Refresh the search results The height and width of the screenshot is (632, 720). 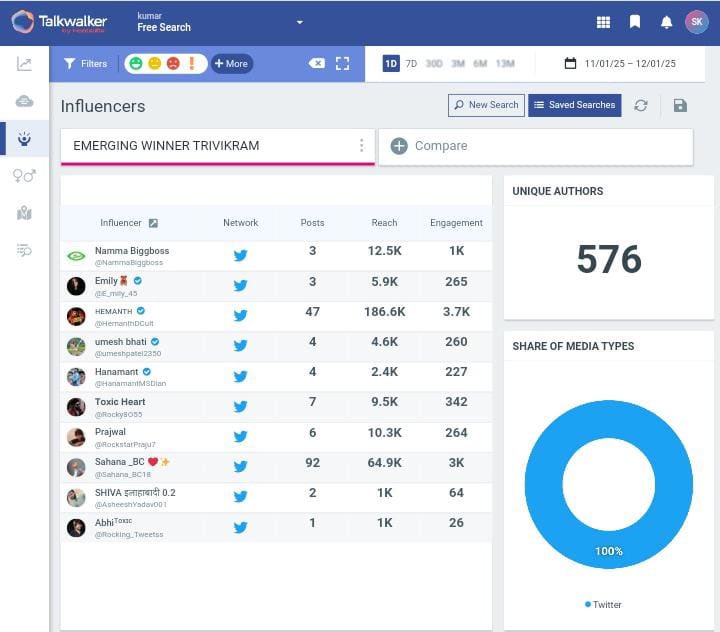point(641,106)
